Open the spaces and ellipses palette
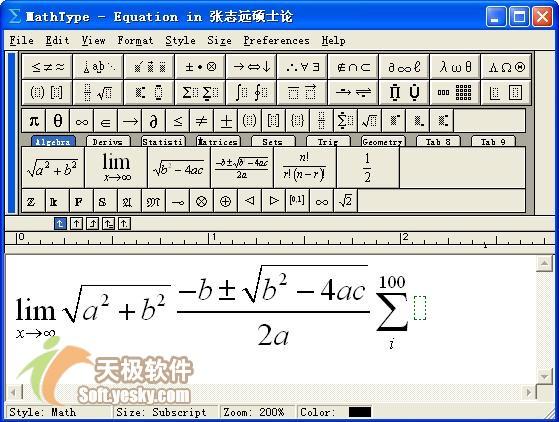 pyautogui.click(x=98, y=67)
